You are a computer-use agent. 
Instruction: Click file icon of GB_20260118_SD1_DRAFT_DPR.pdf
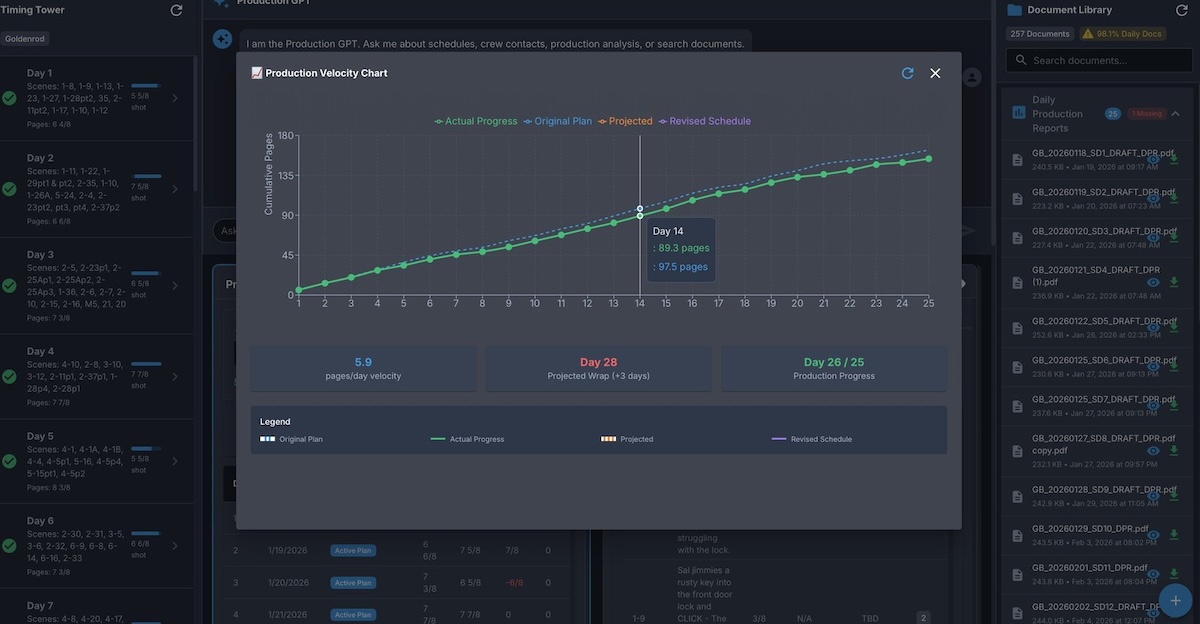pyautogui.click(x=1018, y=161)
